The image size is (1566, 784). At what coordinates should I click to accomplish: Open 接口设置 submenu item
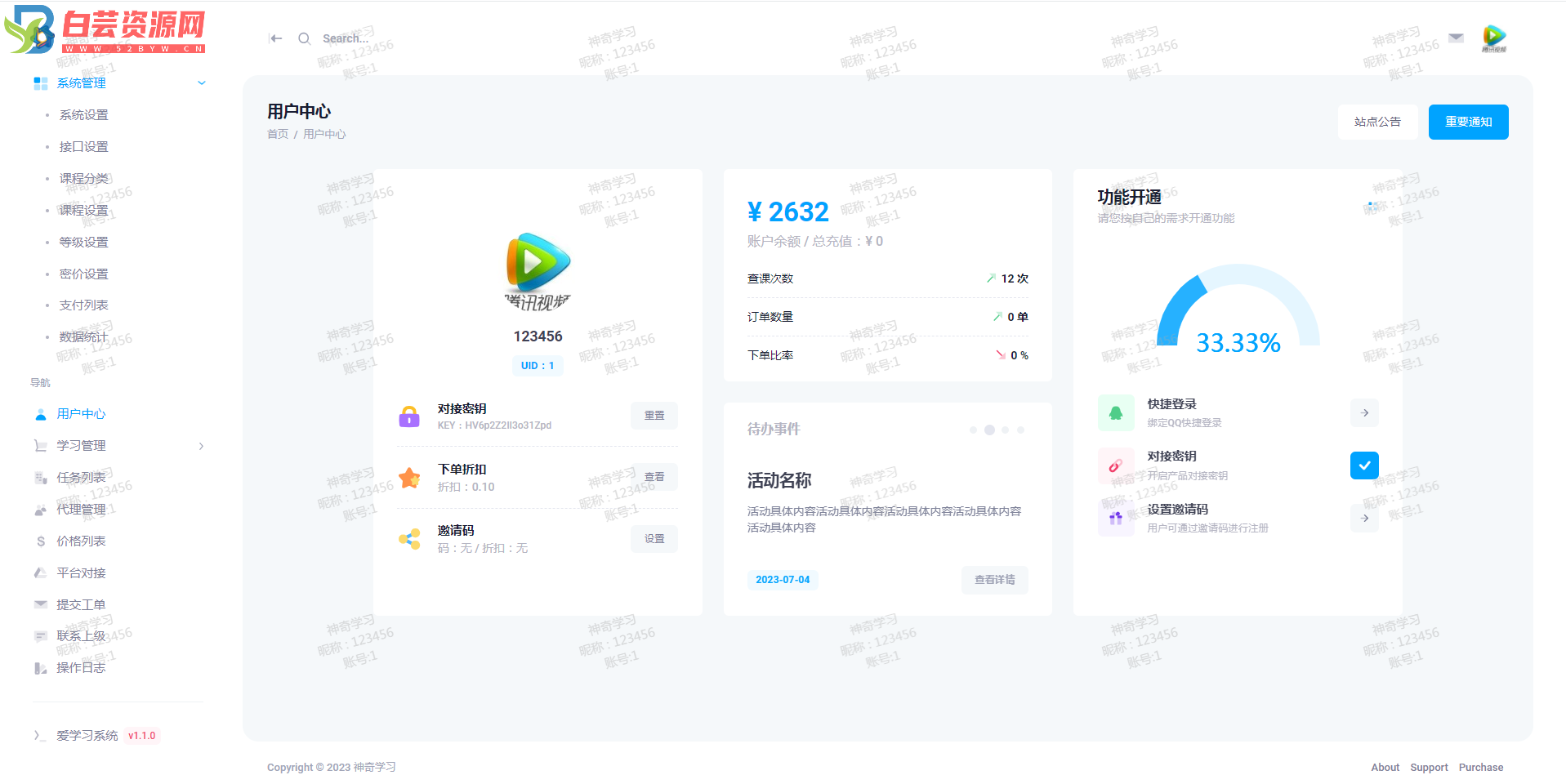pos(84,147)
